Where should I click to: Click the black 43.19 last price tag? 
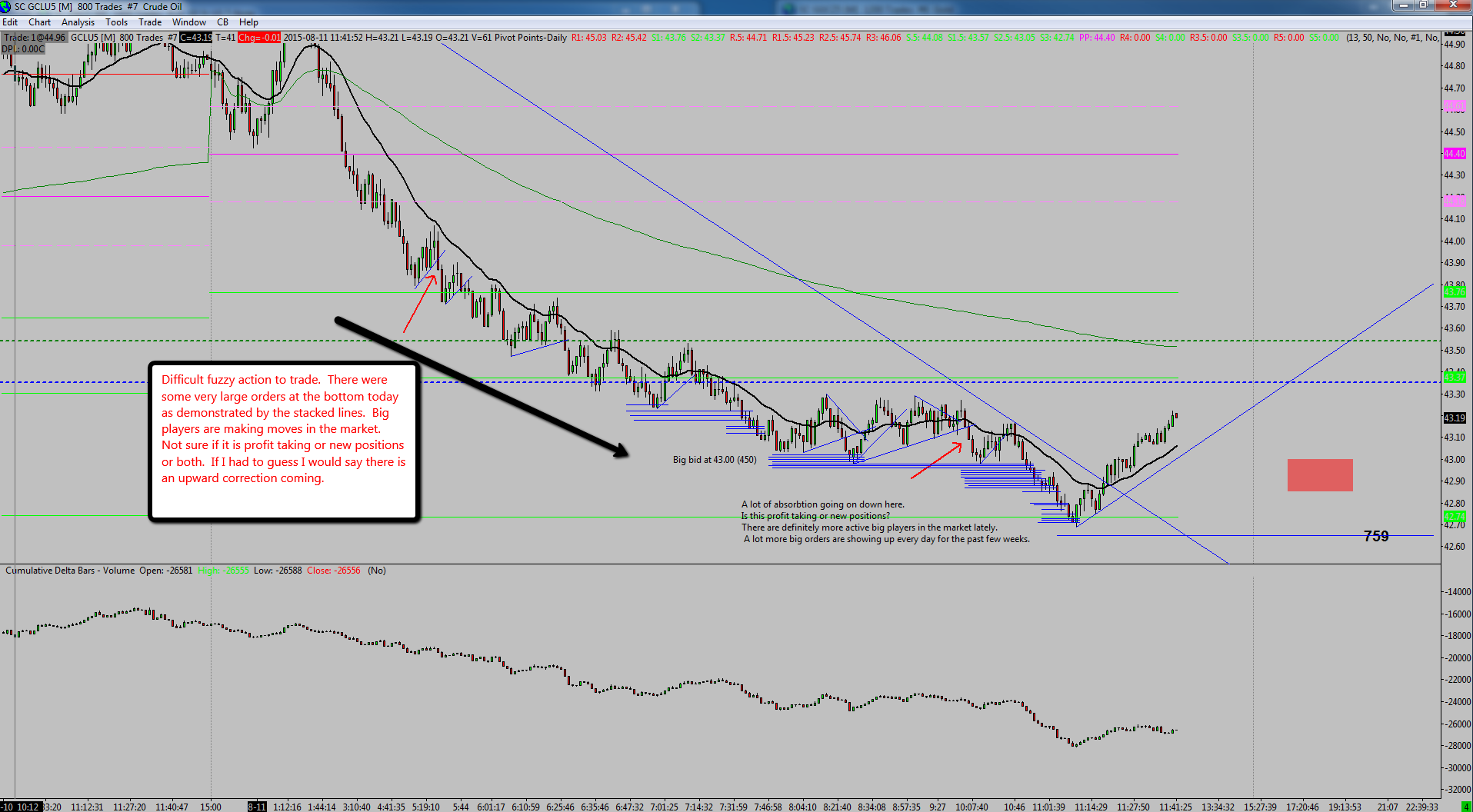1454,418
